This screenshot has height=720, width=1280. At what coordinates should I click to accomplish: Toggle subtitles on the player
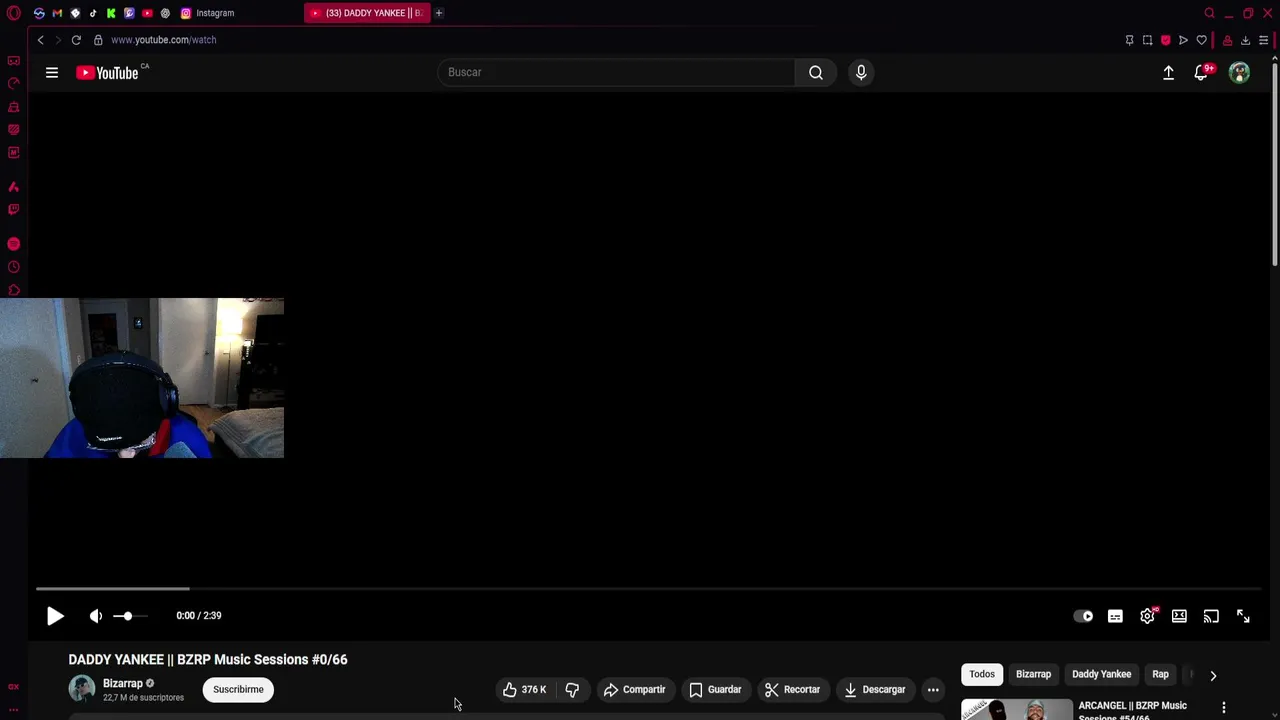tap(1116, 616)
